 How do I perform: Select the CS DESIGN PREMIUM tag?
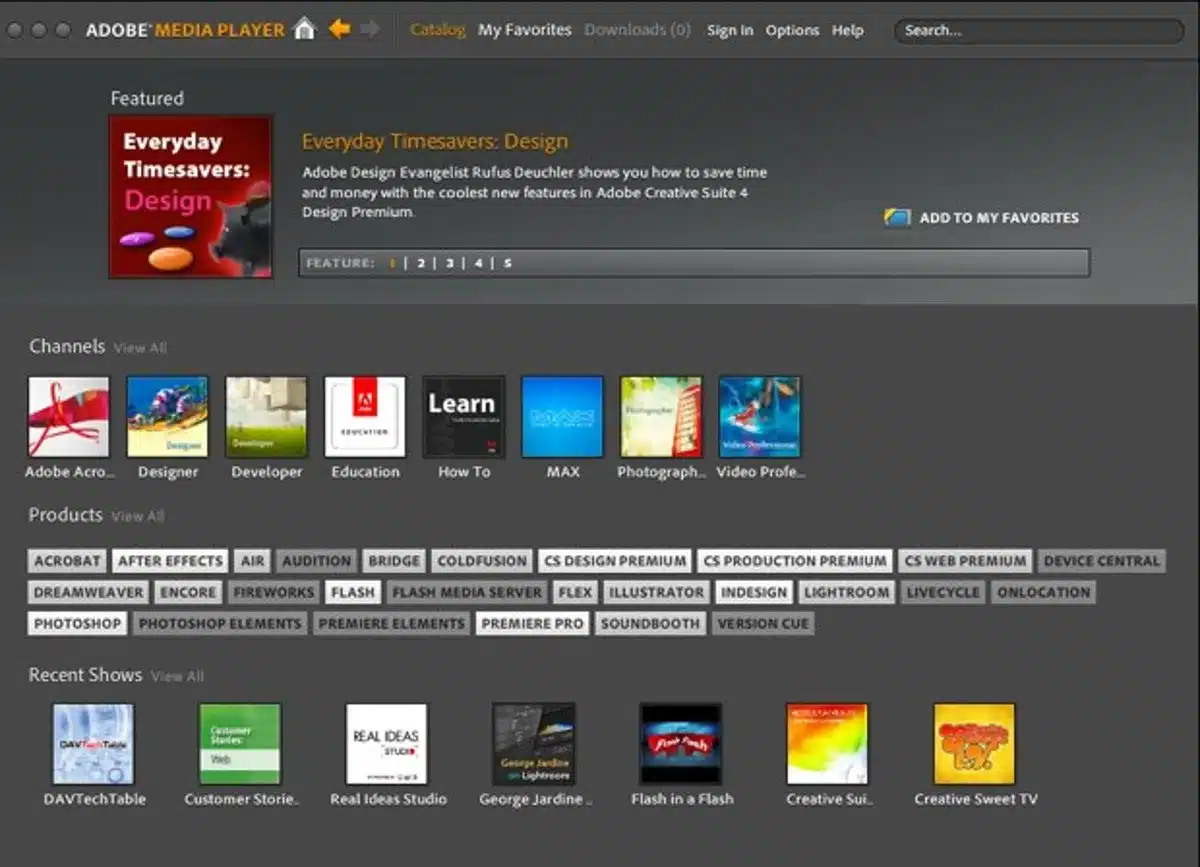click(x=615, y=561)
